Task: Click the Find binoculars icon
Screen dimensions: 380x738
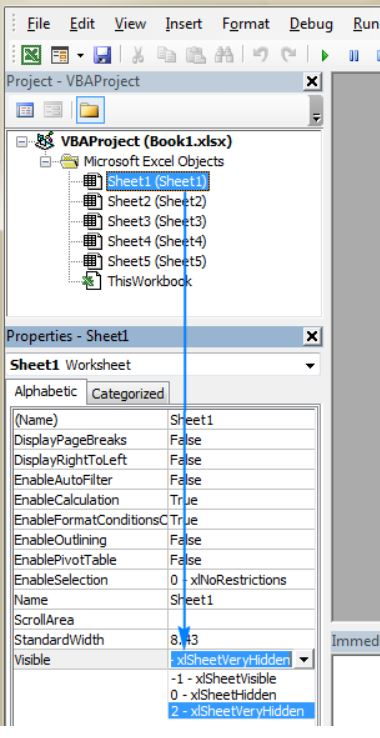Action: (x=223, y=55)
